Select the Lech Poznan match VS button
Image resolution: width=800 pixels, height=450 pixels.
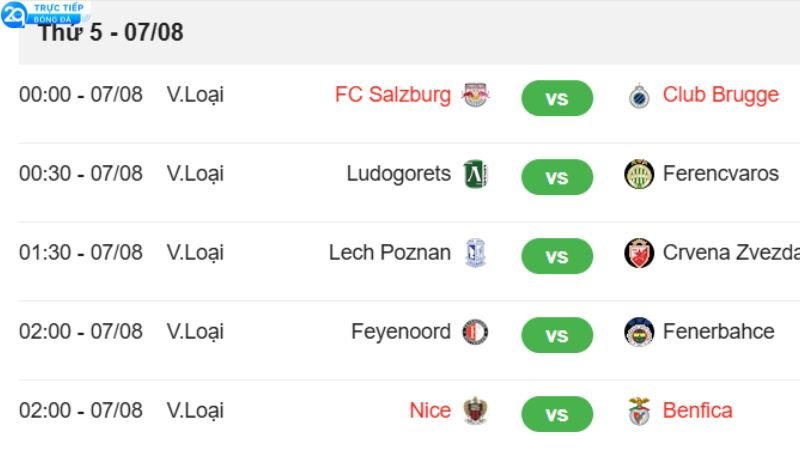(557, 256)
